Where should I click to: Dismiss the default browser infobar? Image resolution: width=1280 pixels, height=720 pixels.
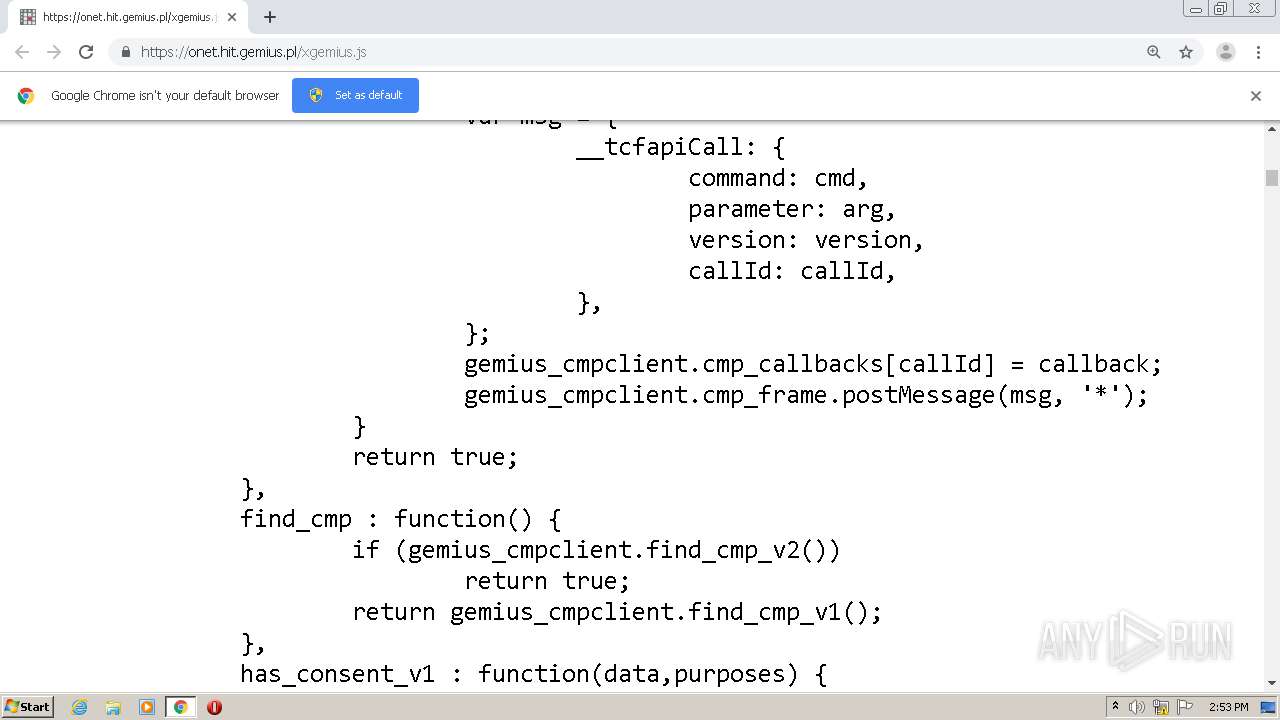pos(1256,96)
